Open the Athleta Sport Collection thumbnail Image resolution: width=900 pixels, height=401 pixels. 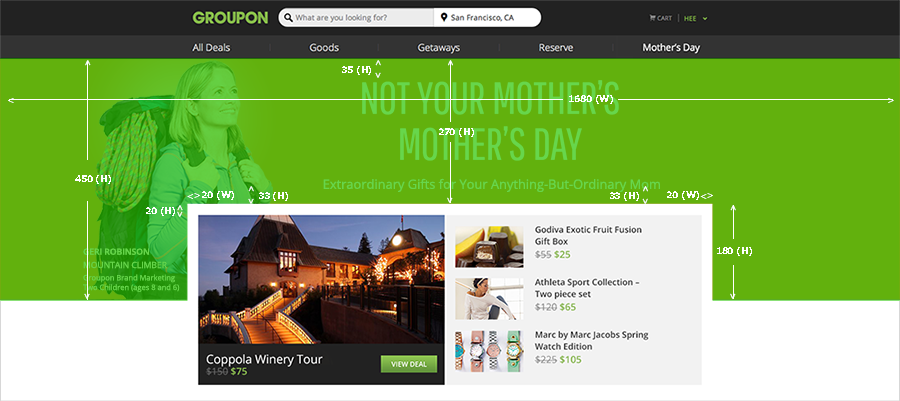489,299
